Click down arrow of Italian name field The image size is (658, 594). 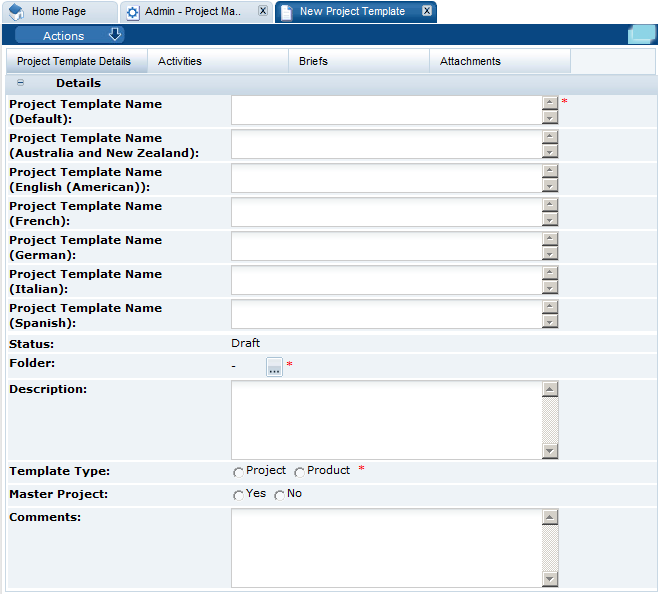click(x=550, y=287)
